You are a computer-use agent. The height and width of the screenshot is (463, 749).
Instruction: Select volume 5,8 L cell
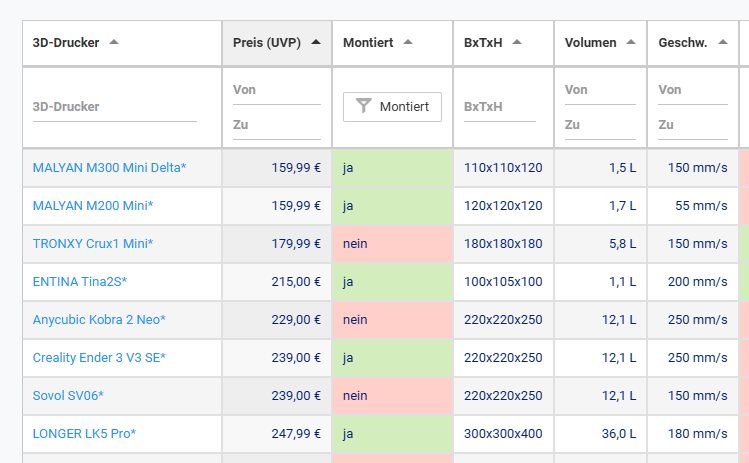pyautogui.click(x=600, y=244)
